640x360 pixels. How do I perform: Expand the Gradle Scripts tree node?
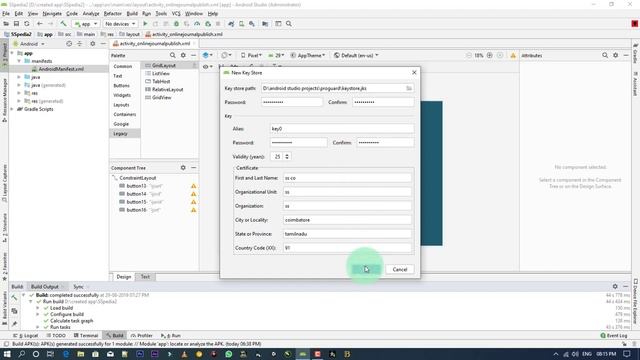click(x=12, y=109)
